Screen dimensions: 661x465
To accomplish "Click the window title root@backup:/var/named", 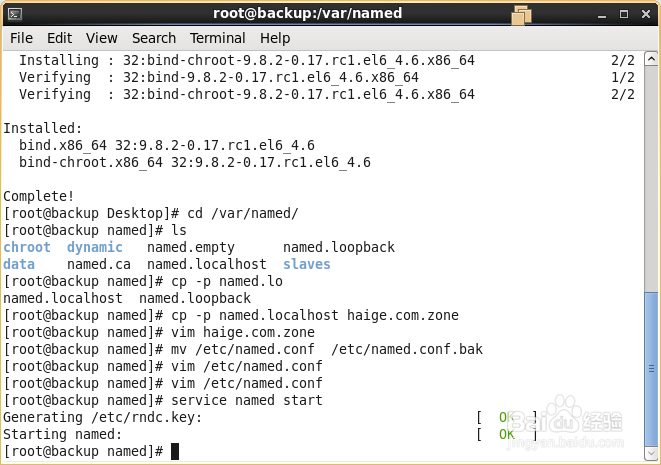I will 307,13.
